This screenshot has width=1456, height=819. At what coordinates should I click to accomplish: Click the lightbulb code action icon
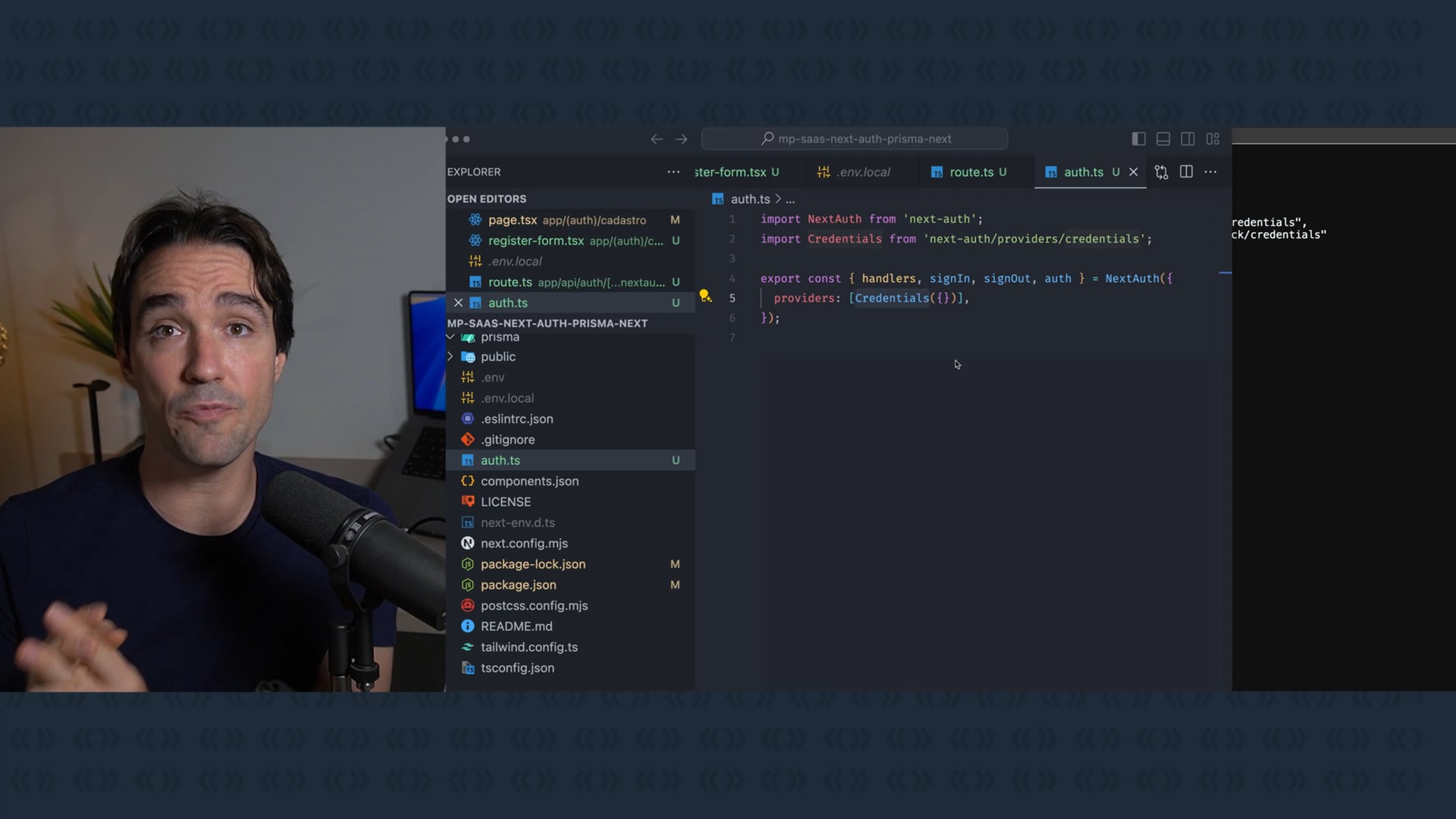(x=704, y=296)
